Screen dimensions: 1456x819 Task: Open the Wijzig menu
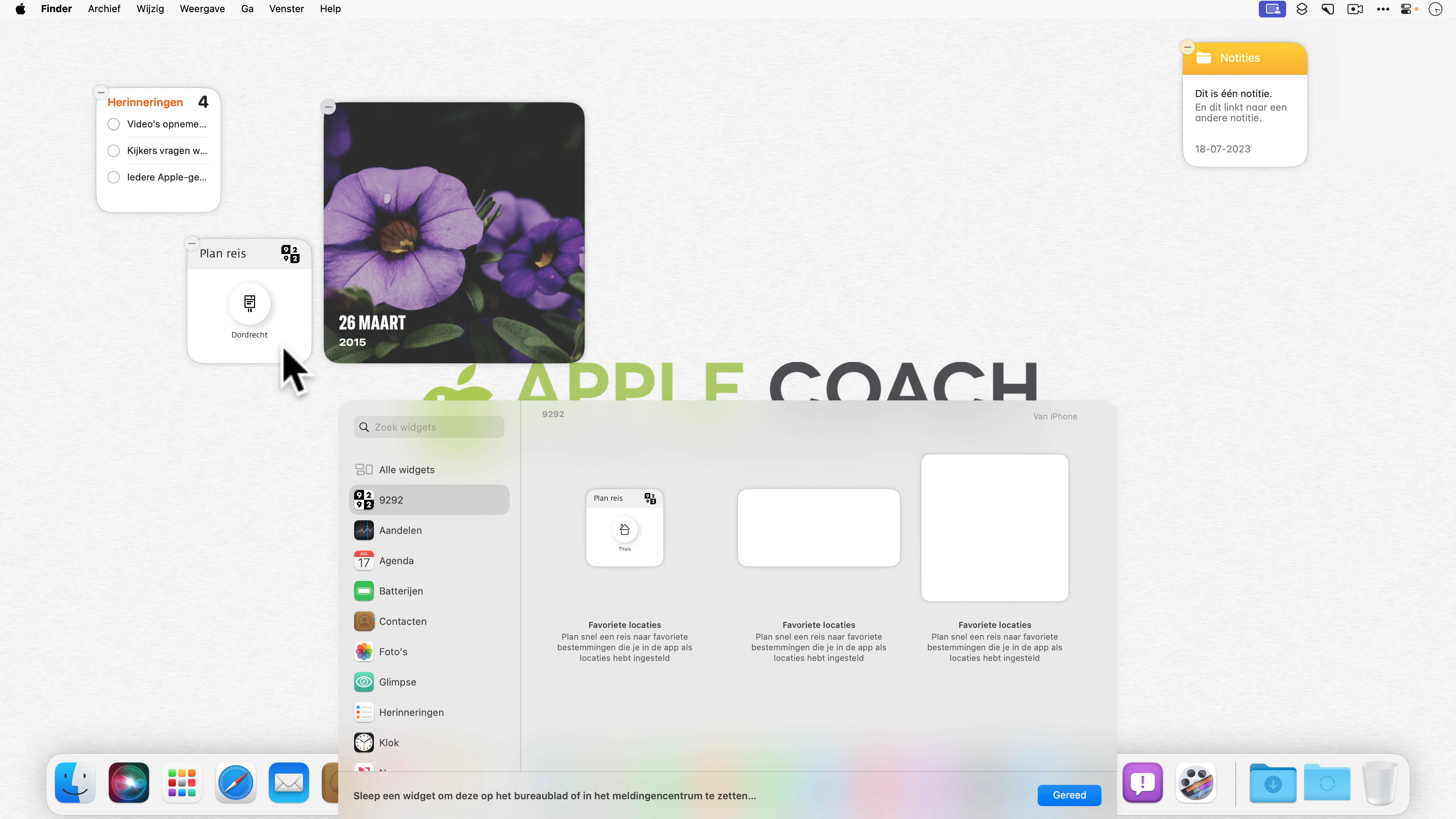pyautogui.click(x=150, y=9)
